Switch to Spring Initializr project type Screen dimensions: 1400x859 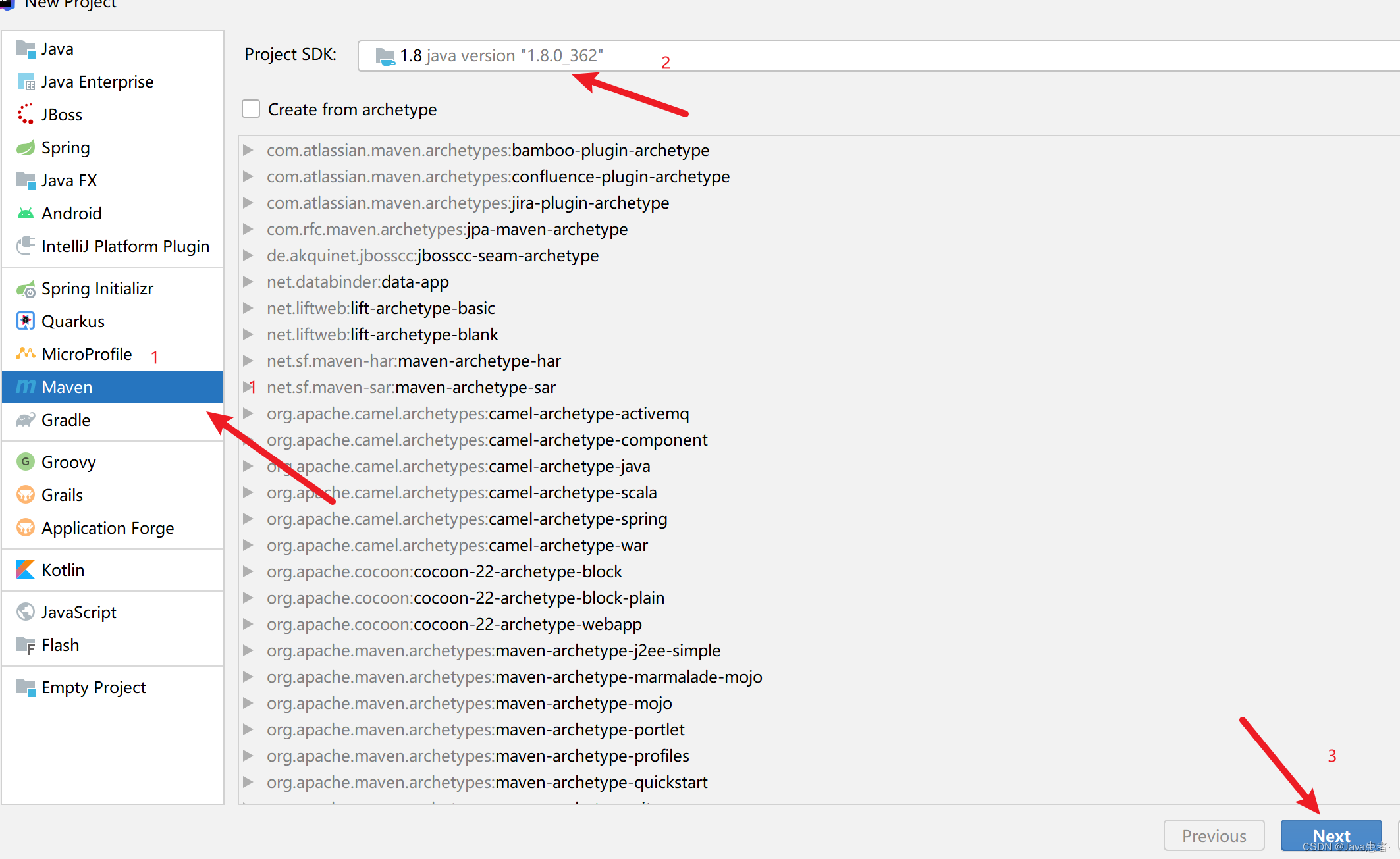pos(97,288)
